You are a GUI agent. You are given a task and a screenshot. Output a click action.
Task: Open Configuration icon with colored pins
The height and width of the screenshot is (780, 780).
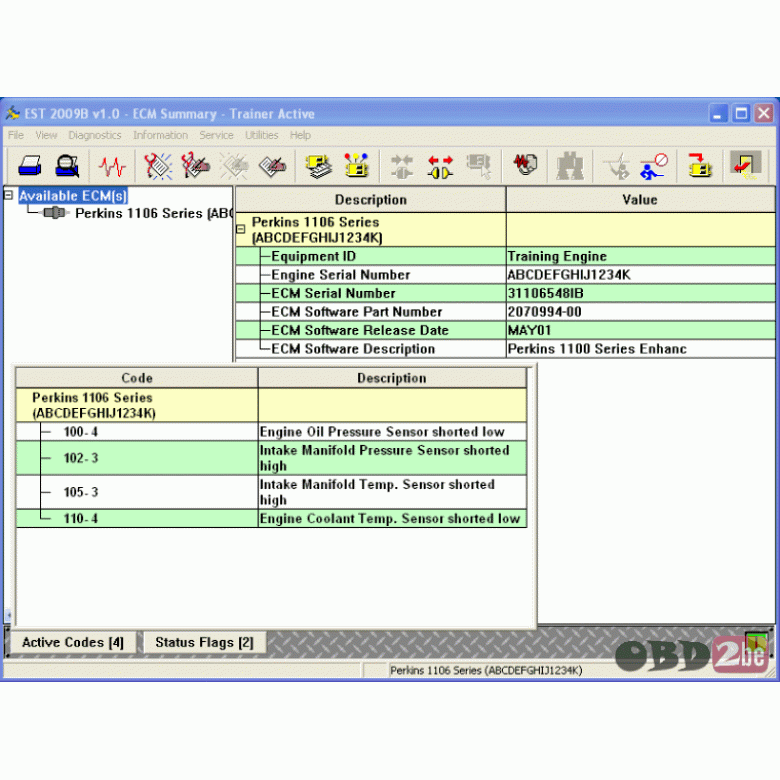(x=357, y=165)
